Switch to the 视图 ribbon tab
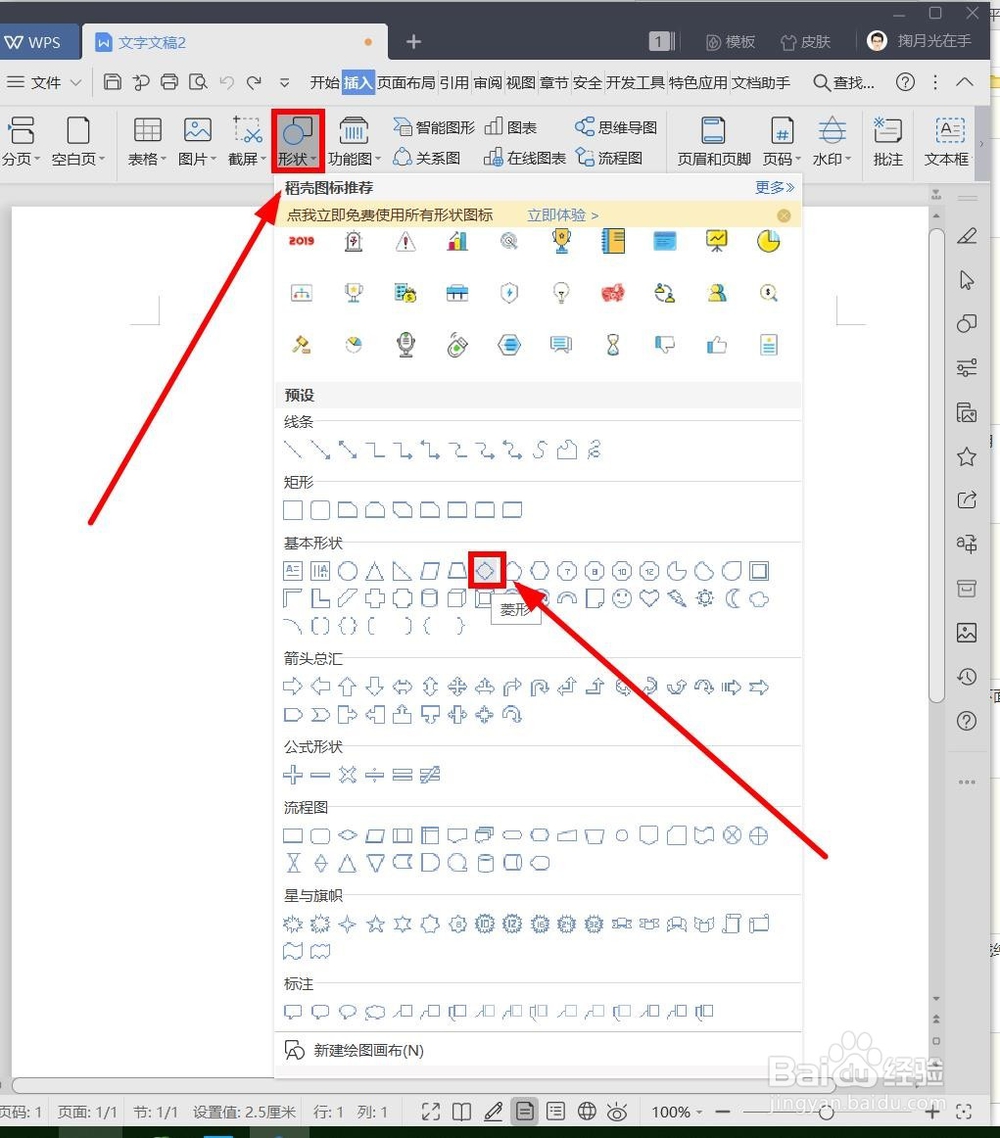This screenshot has width=1000, height=1138. [520, 83]
